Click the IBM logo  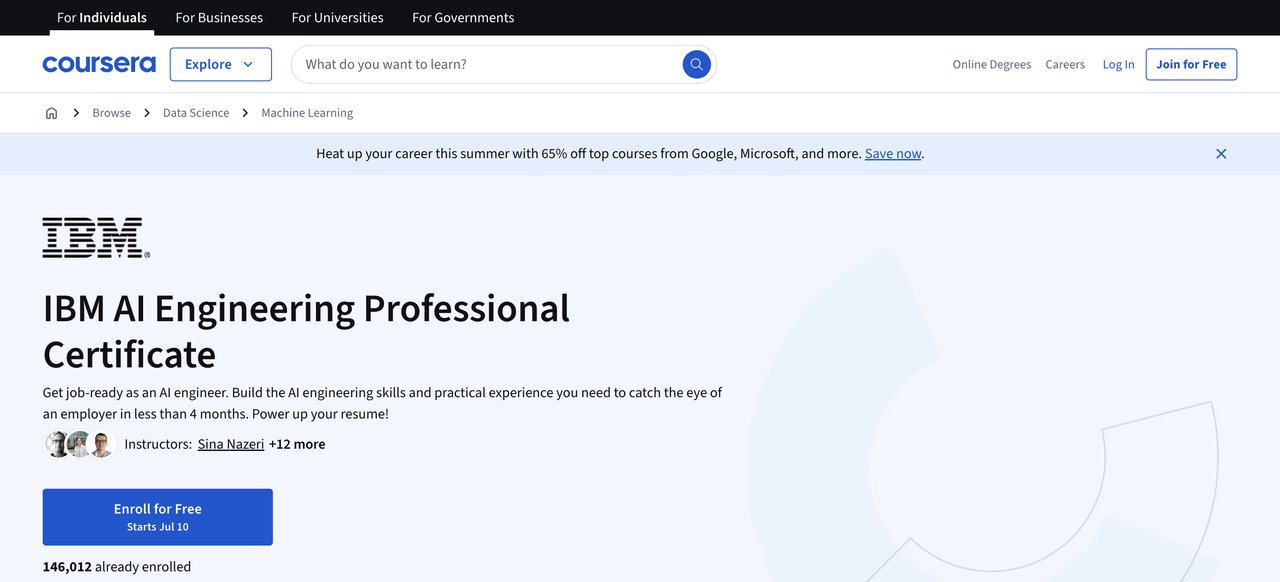(96, 238)
